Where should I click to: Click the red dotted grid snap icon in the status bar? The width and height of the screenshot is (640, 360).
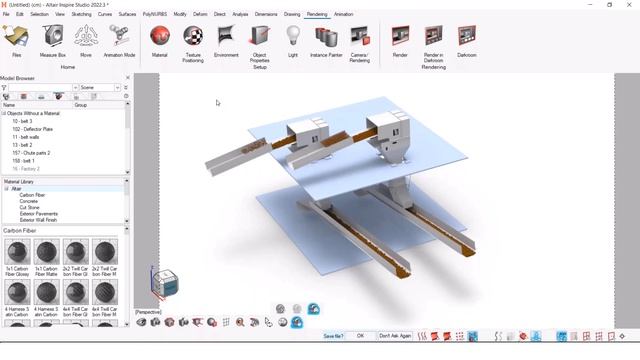pos(460,336)
